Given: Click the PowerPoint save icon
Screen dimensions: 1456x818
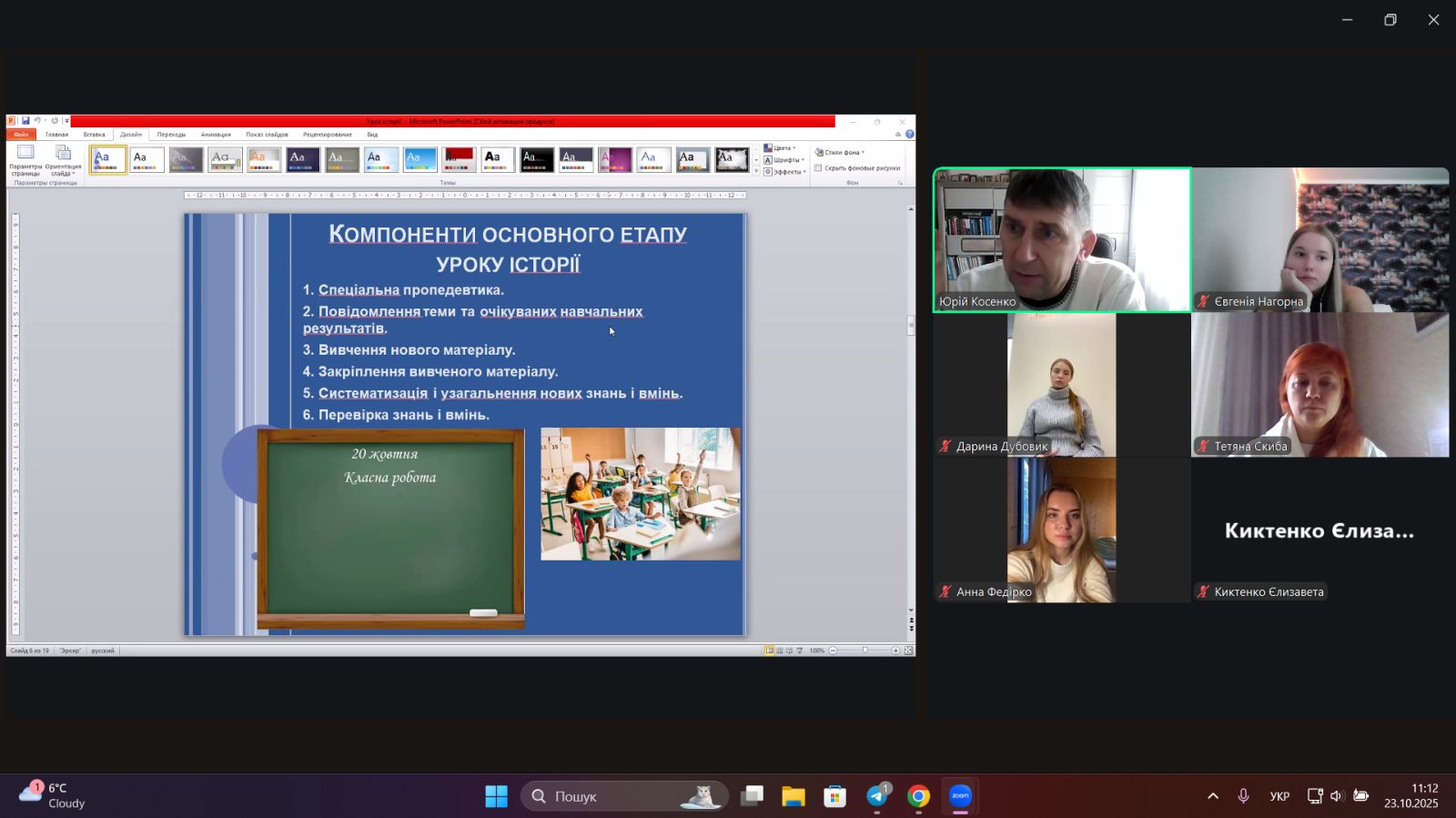Looking at the screenshot, I should coord(25,121).
